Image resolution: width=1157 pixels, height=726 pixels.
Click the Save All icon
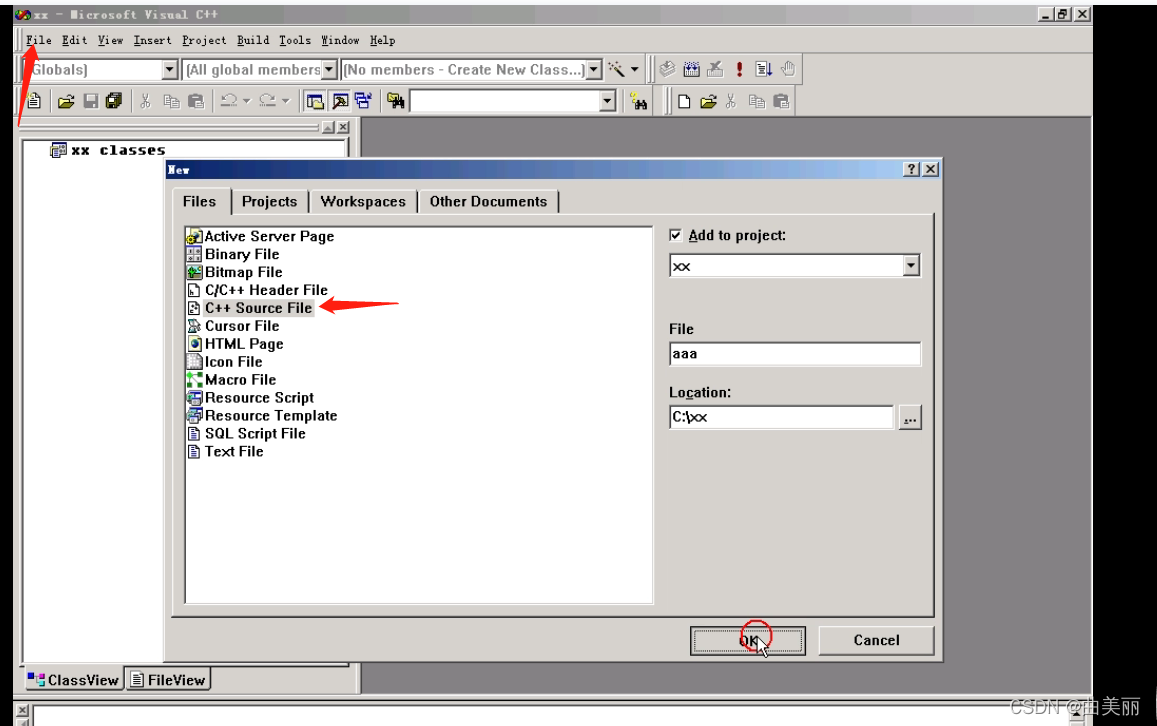114,101
